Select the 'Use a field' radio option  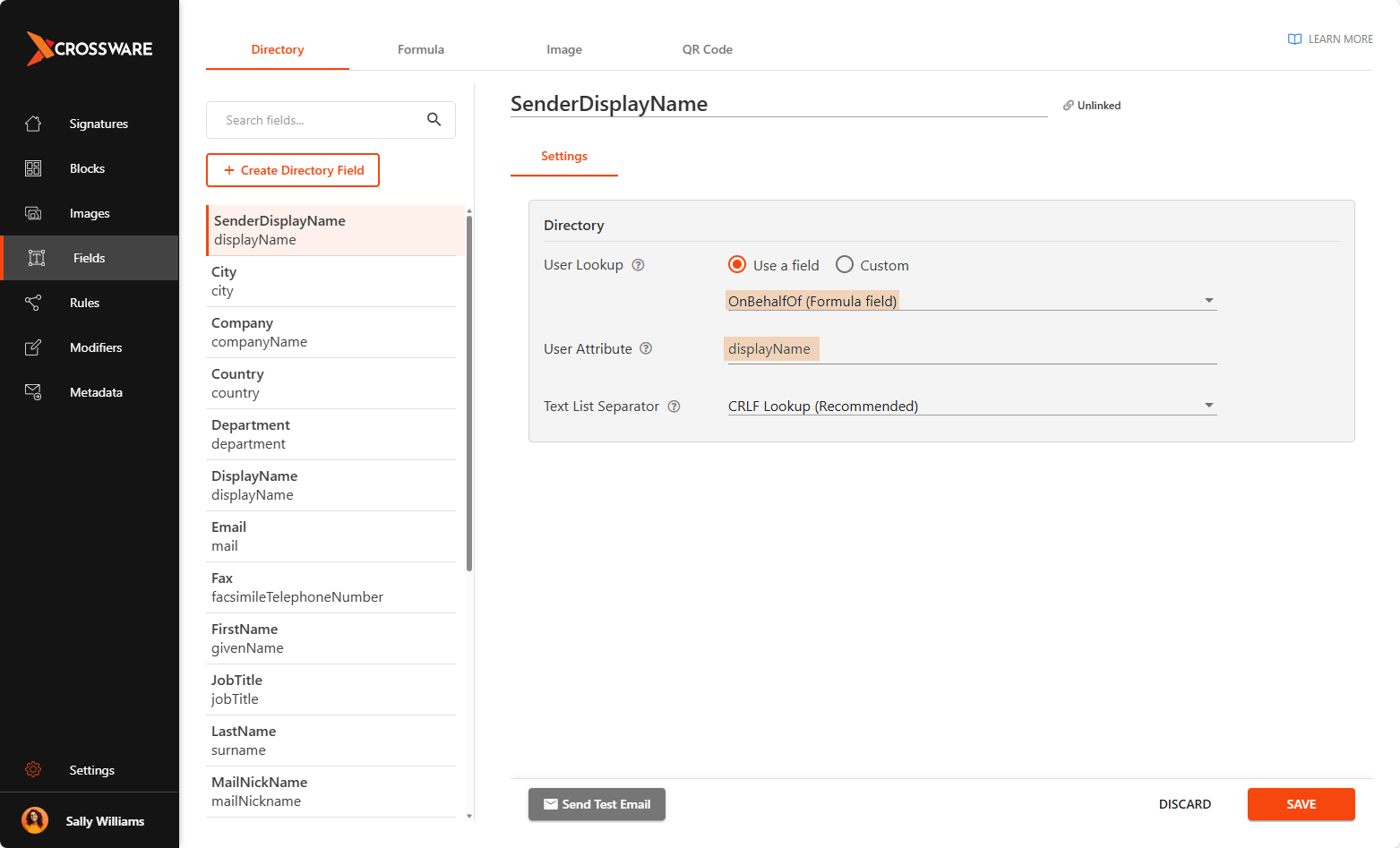[737, 265]
